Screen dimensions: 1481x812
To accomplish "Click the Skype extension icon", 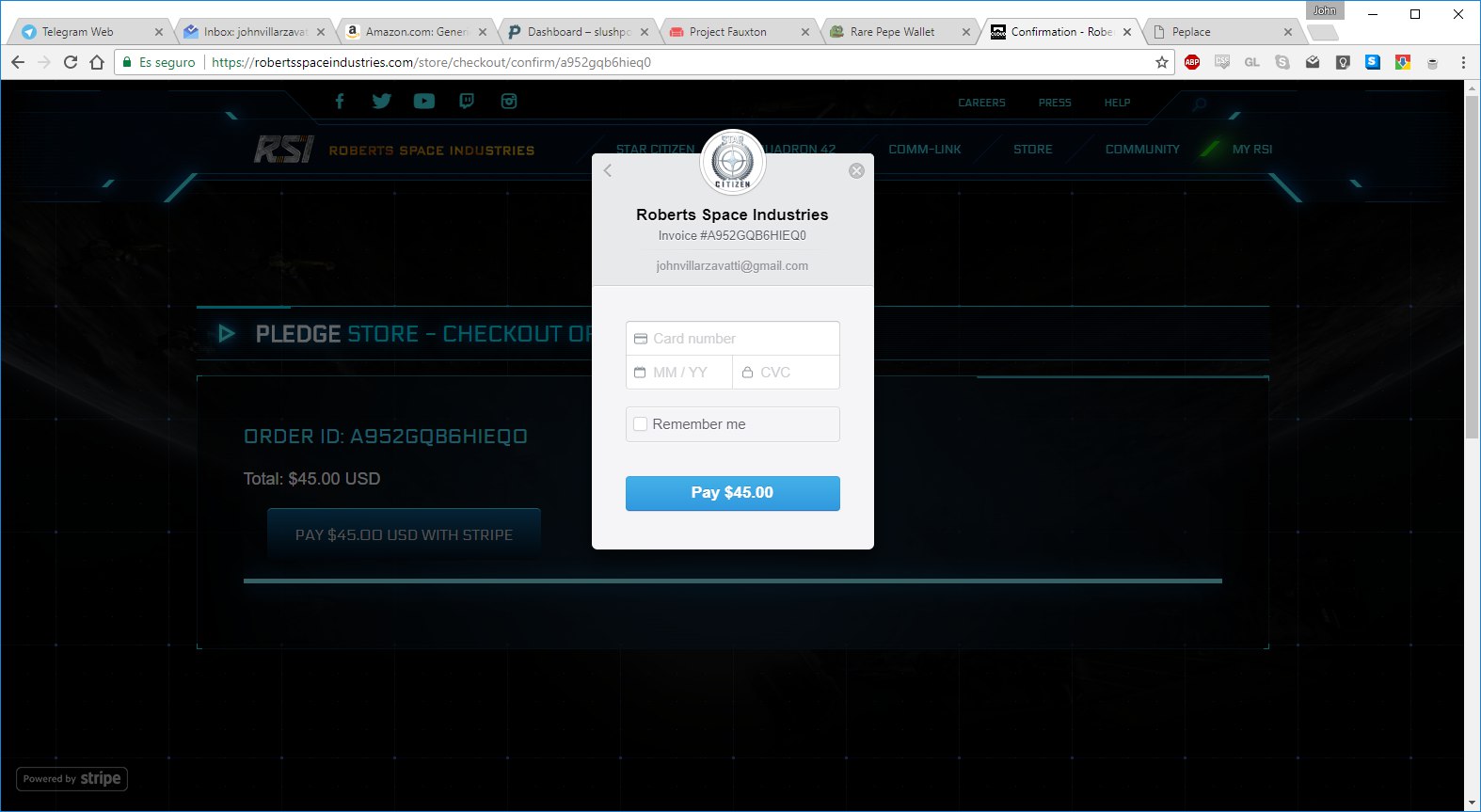I will pos(1282,62).
